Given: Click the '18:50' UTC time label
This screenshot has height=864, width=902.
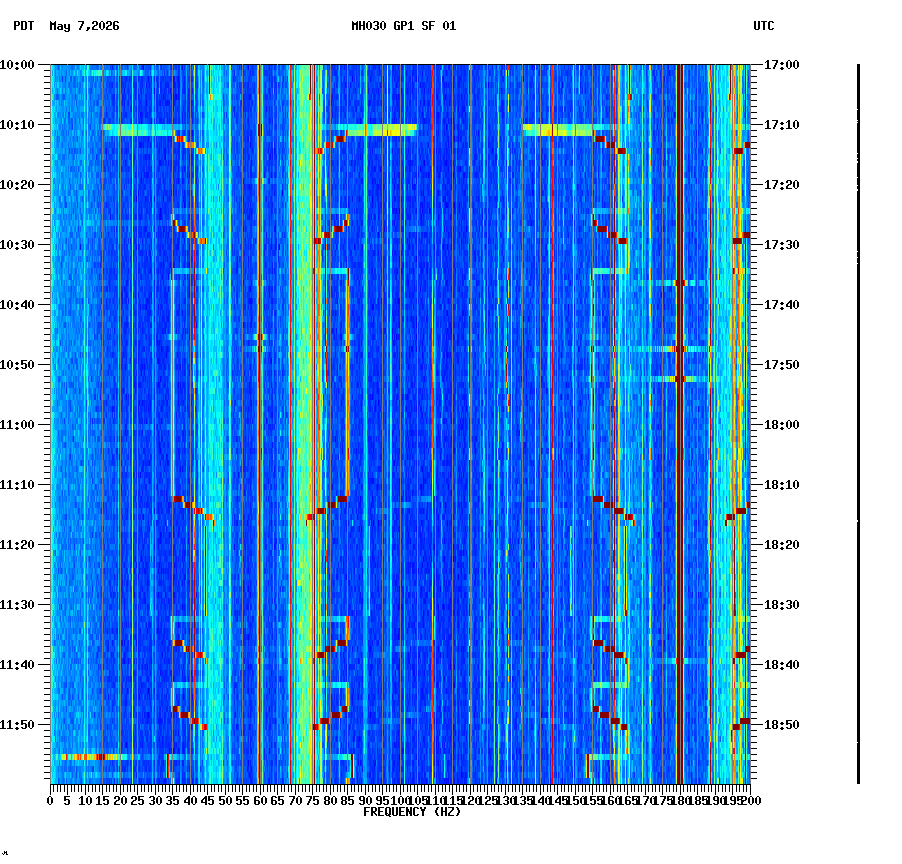Looking at the screenshot, I should [782, 725].
